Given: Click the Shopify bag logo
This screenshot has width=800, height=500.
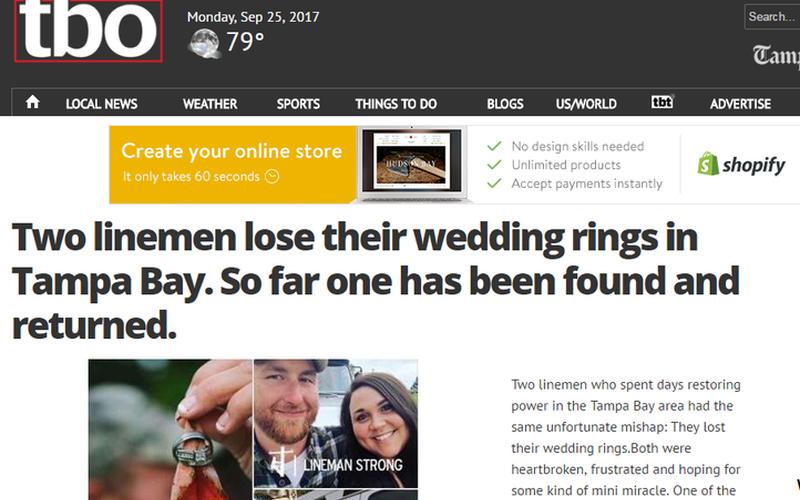Looking at the screenshot, I should 708,164.
